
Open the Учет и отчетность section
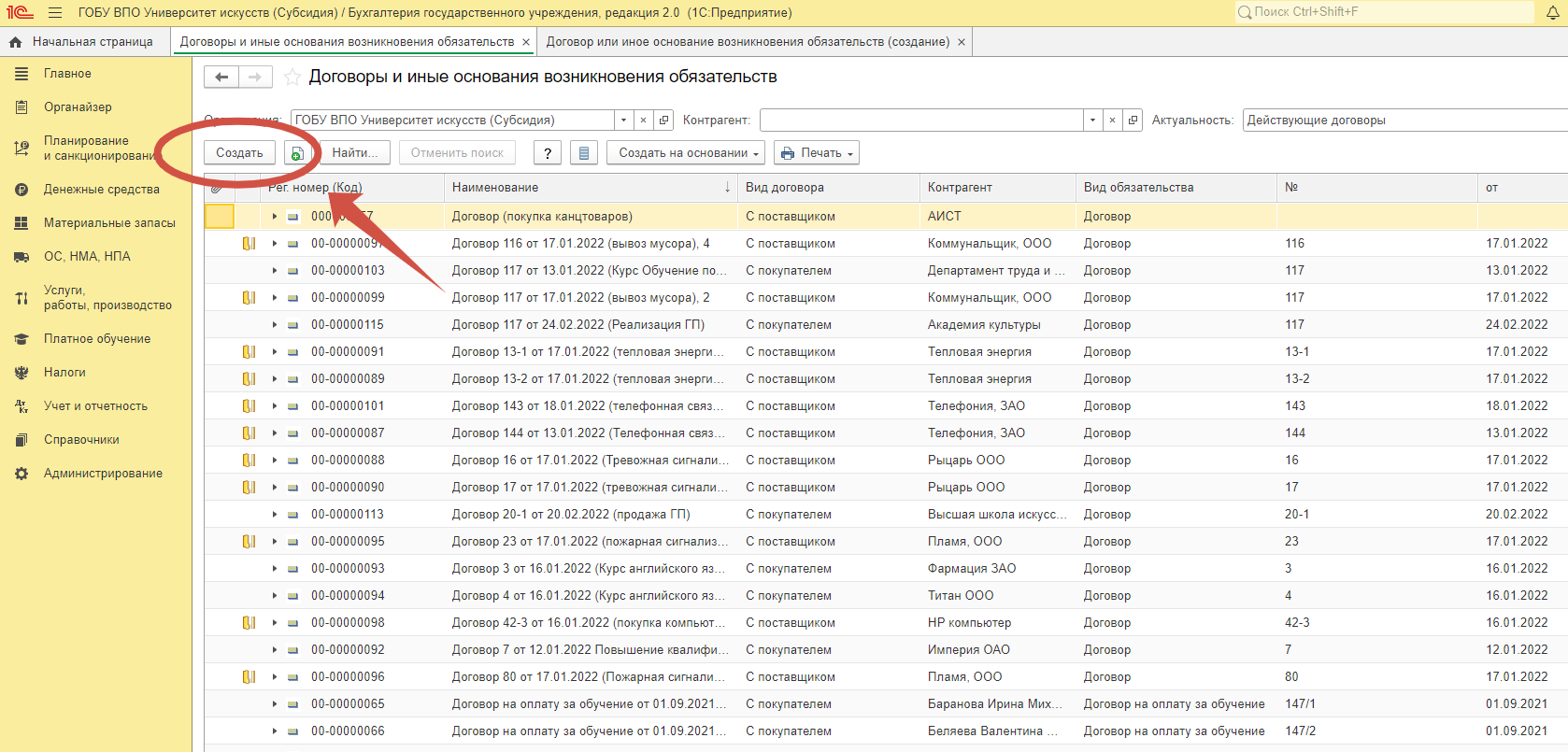95,406
